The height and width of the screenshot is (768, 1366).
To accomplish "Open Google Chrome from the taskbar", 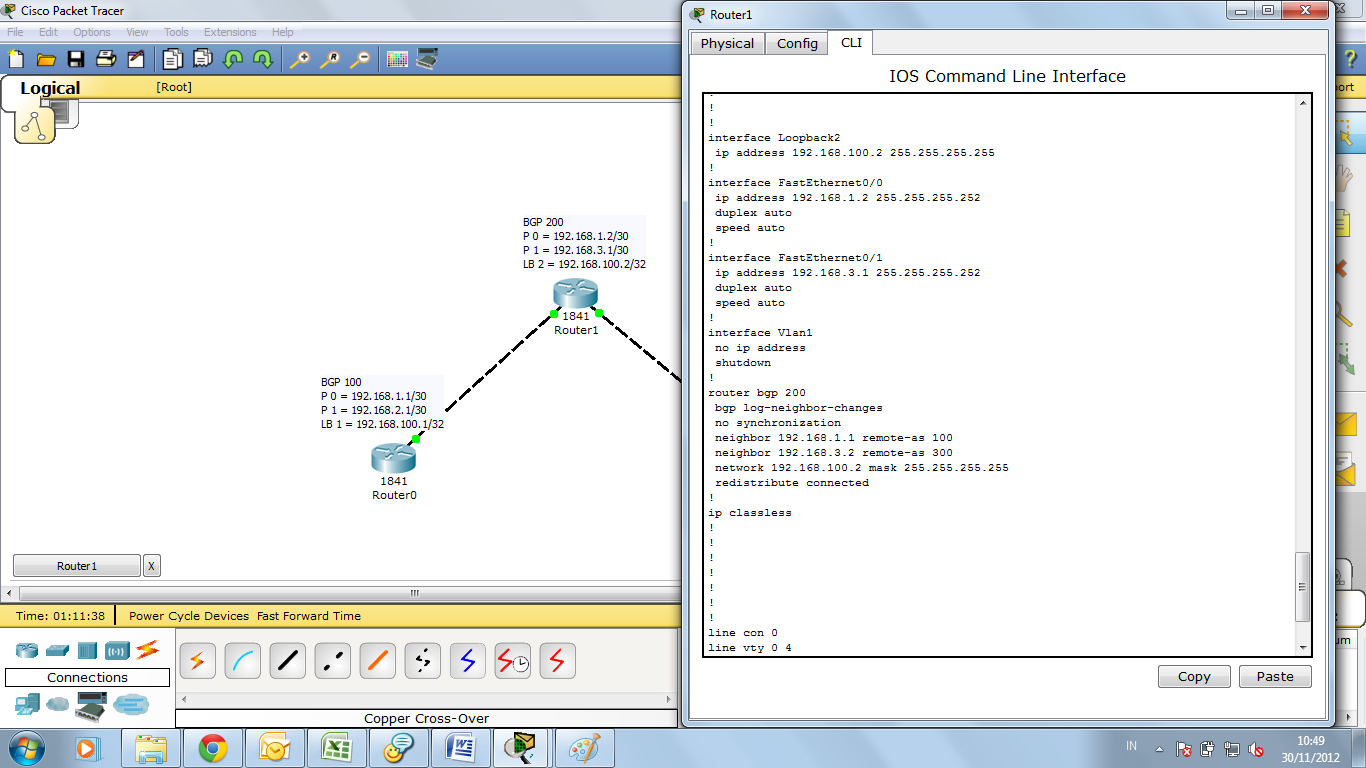I will coord(212,748).
